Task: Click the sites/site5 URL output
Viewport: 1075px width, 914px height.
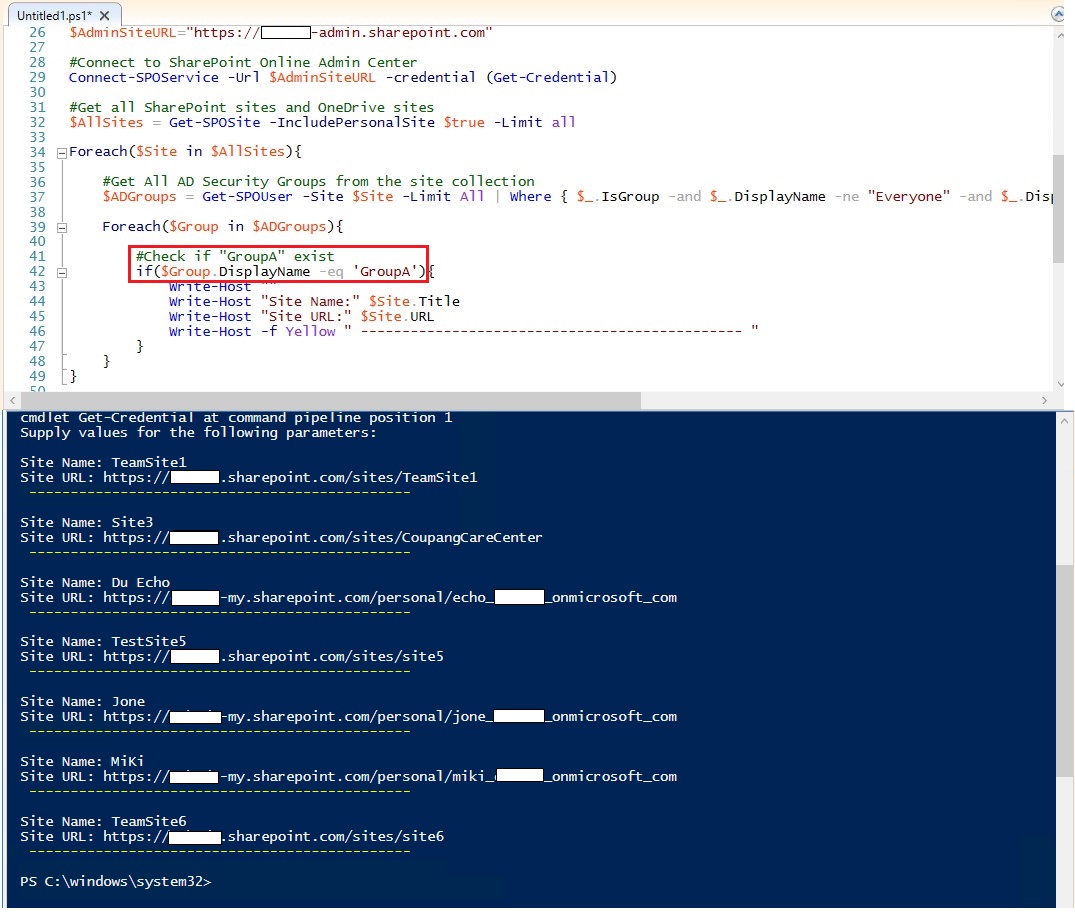Action: pyautogui.click(x=232, y=657)
